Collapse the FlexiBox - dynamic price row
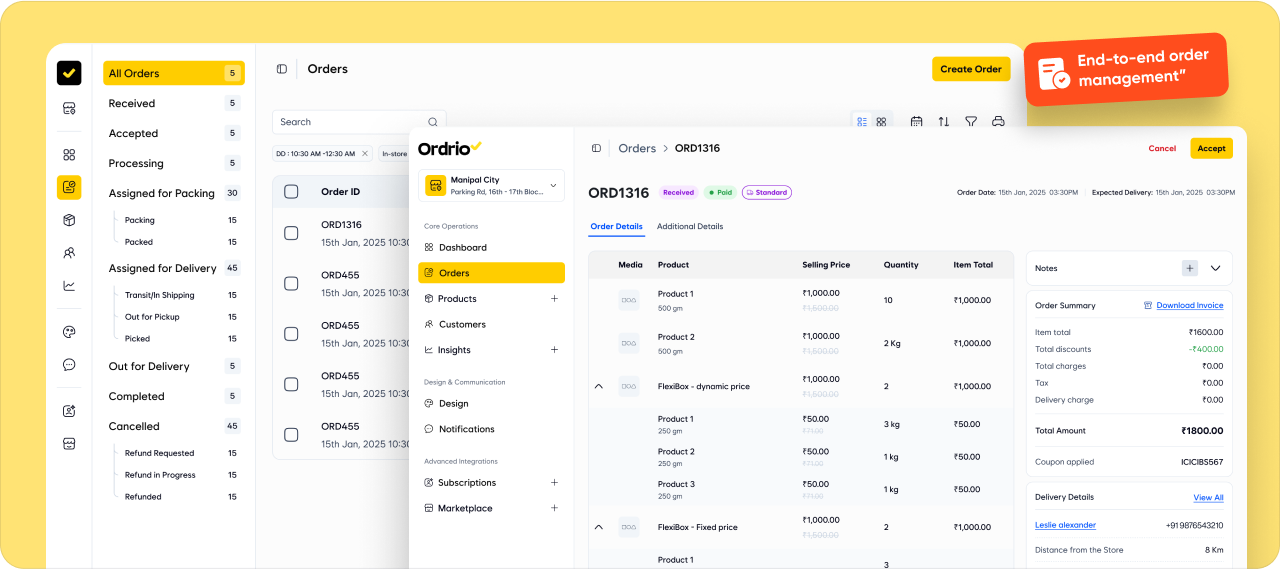This screenshot has width=1280, height=569. point(599,386)
